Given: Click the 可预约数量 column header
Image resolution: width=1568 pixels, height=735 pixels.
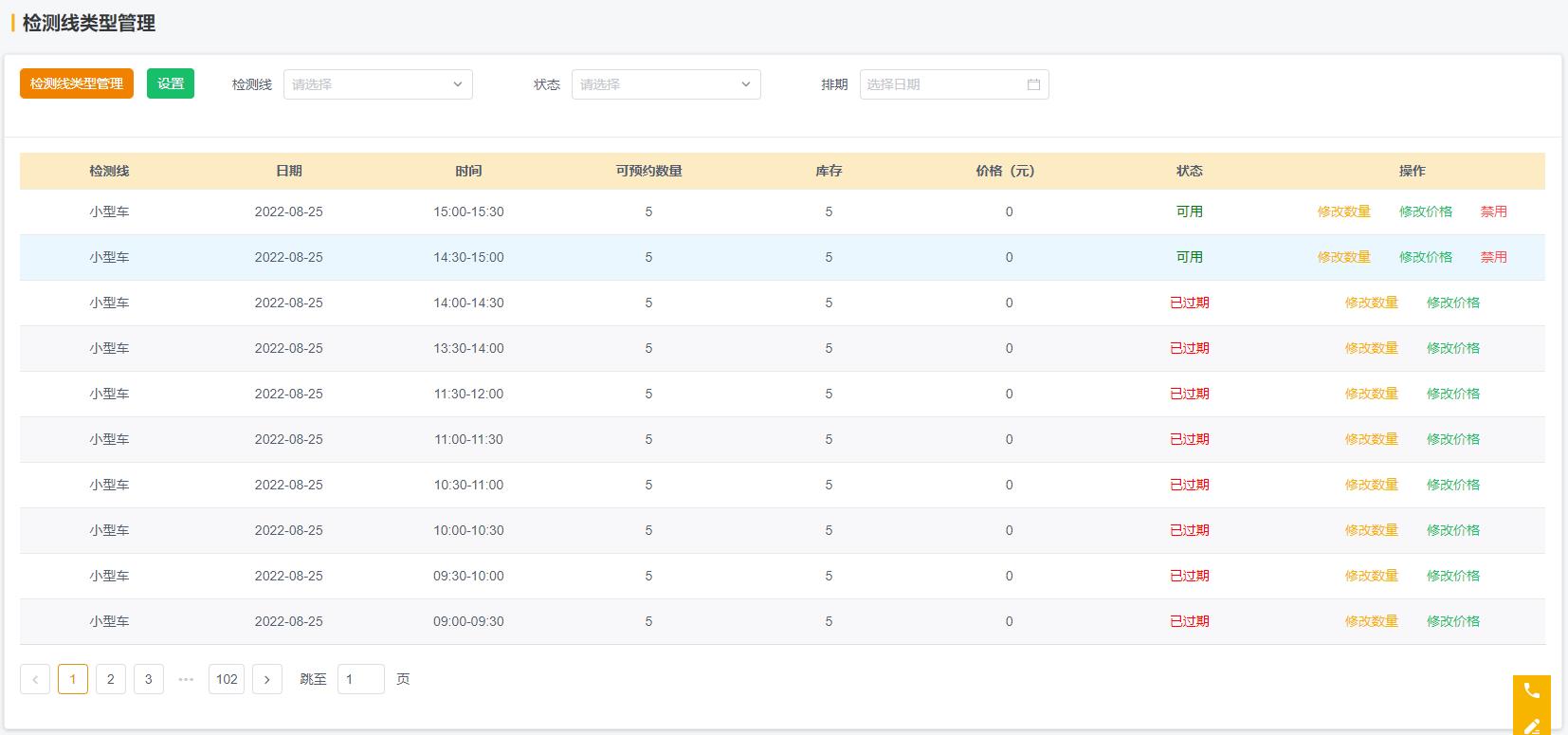Looking at the screenshot, I should (x=648, y=171).
